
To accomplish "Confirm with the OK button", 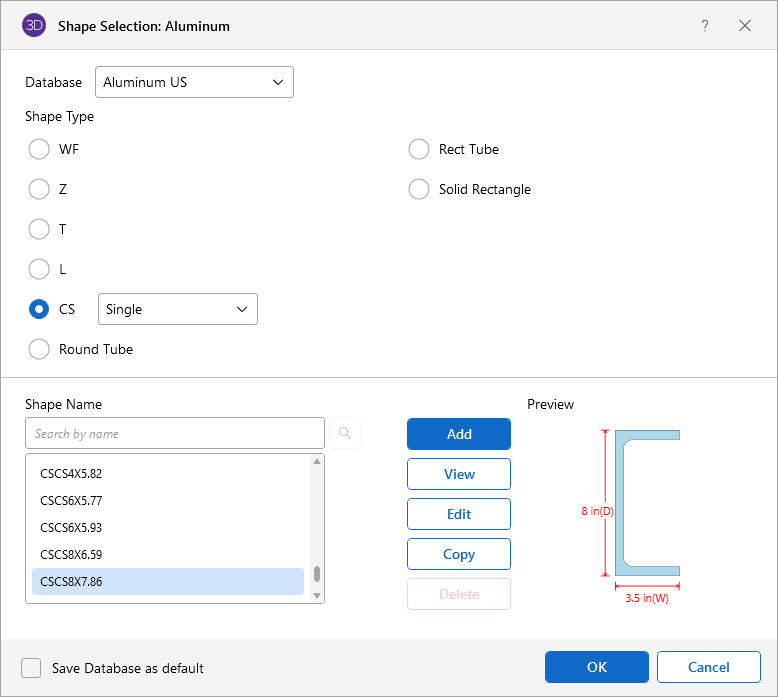I will 596,667.
